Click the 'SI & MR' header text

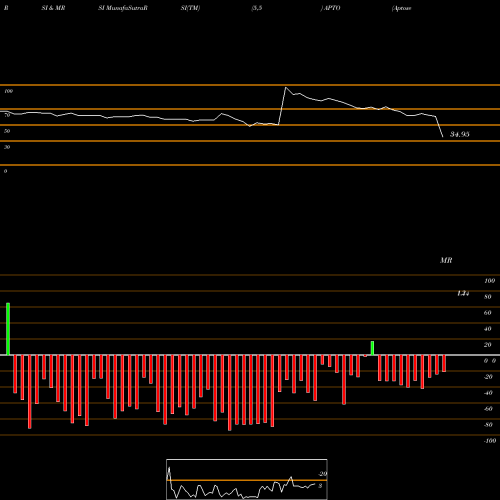[x=53, y=8]
